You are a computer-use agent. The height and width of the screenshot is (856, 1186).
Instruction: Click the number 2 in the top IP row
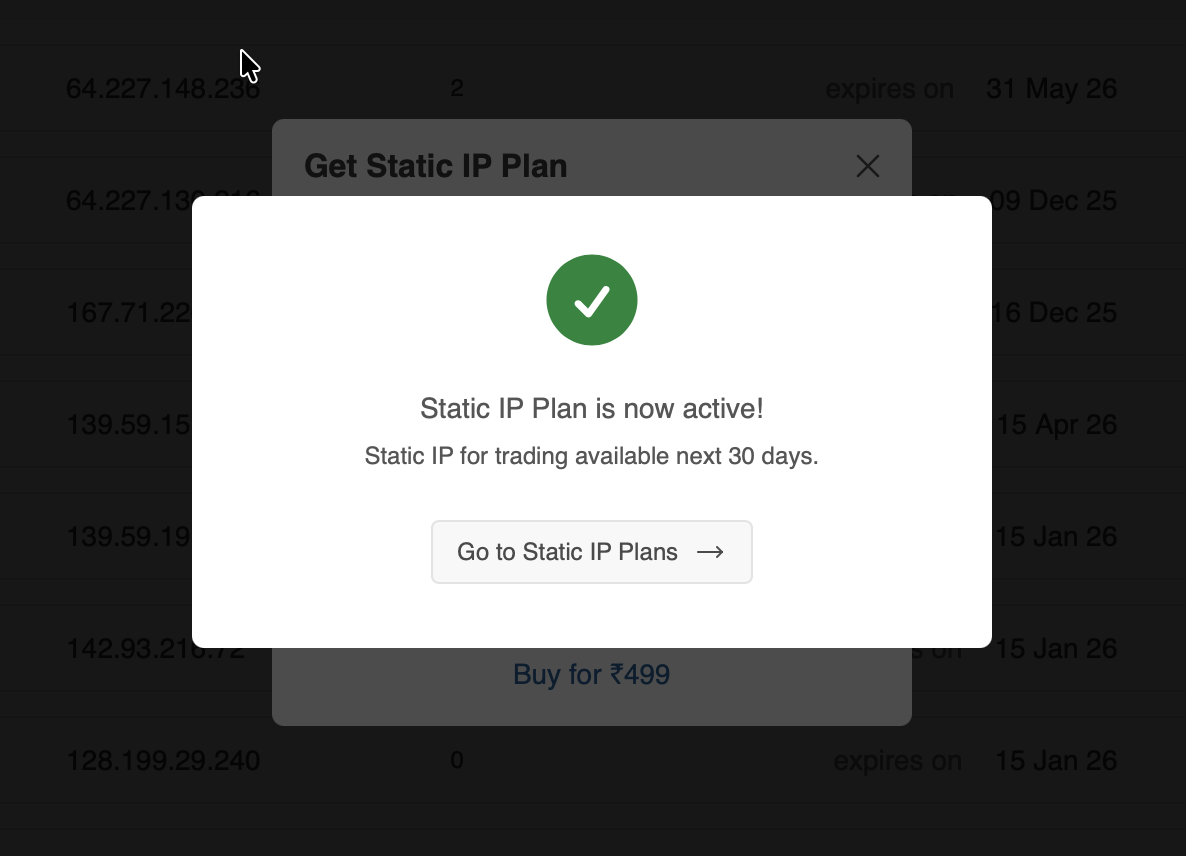(456, 88)
